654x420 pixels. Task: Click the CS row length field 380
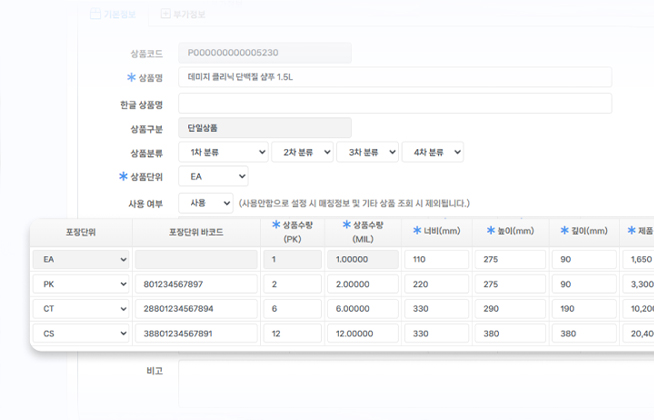(584, 334)
